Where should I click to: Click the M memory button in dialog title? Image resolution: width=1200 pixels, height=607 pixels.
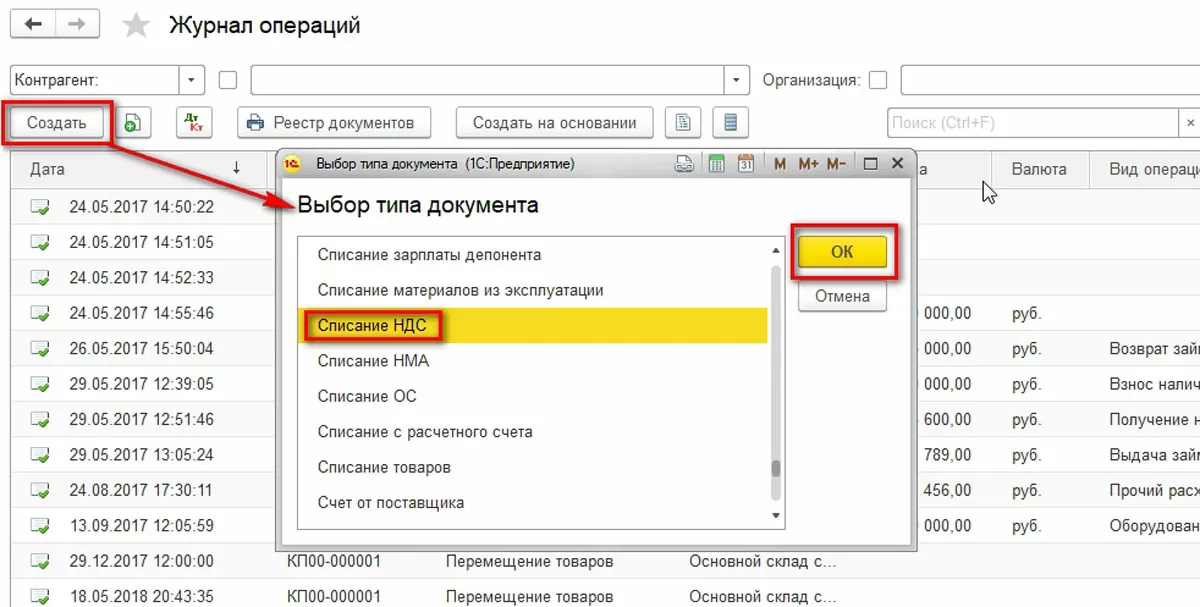(780, 163)
